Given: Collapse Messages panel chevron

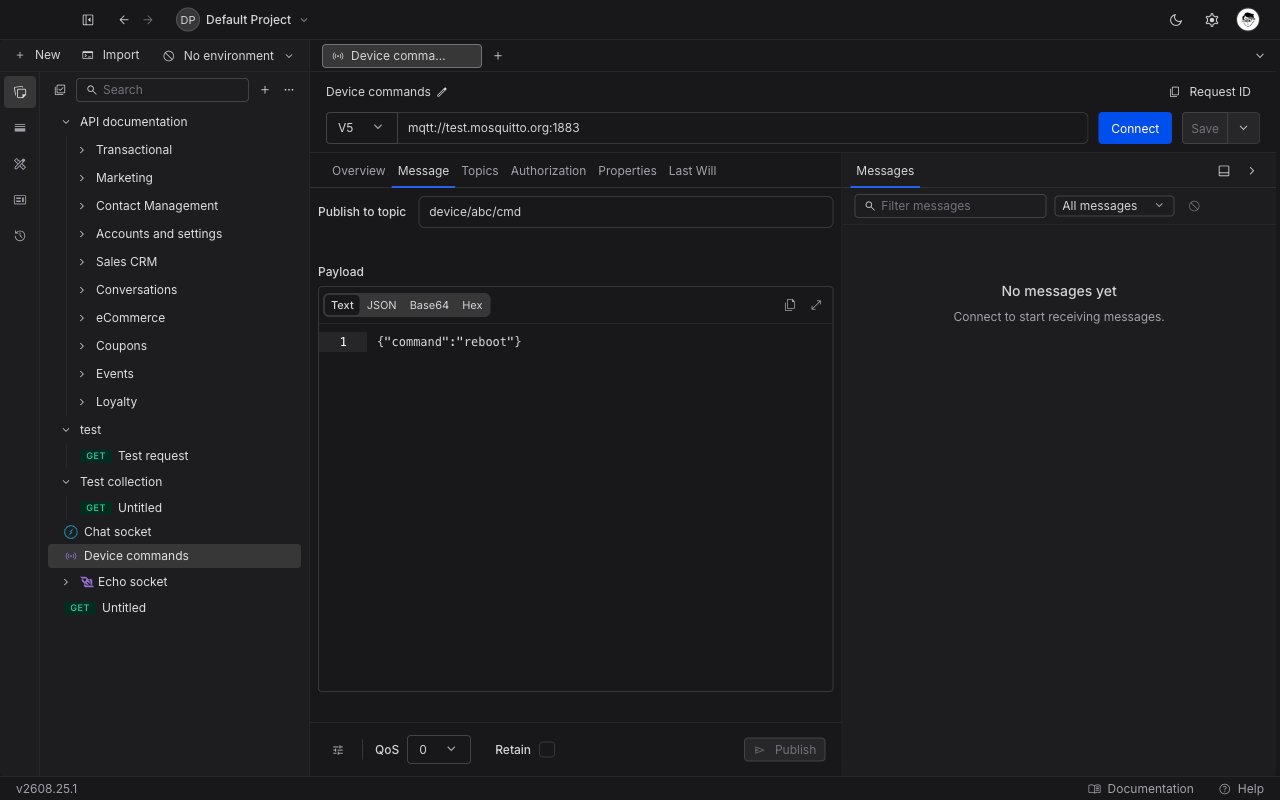Looking at the screenshot, I should [1252, 171].
